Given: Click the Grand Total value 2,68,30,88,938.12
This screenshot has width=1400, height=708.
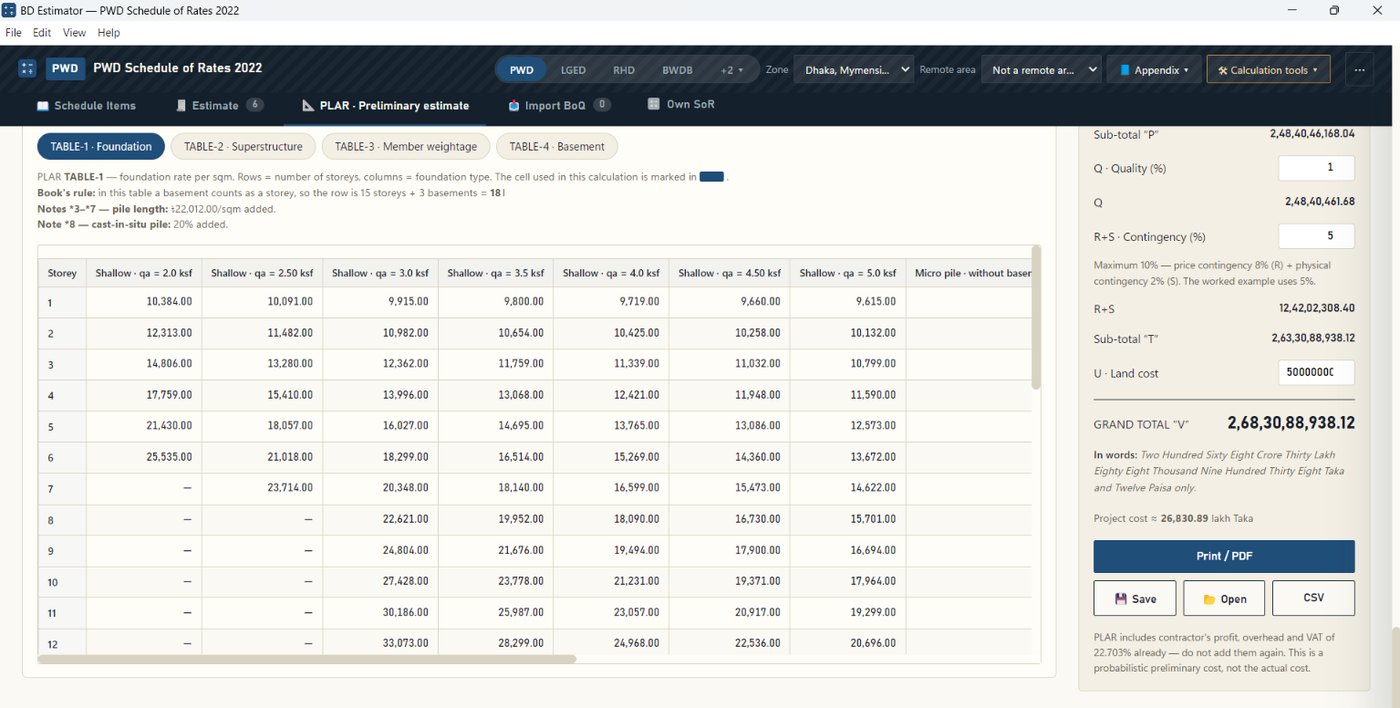Looking at the screenshot, I should tap(1291, 423).
